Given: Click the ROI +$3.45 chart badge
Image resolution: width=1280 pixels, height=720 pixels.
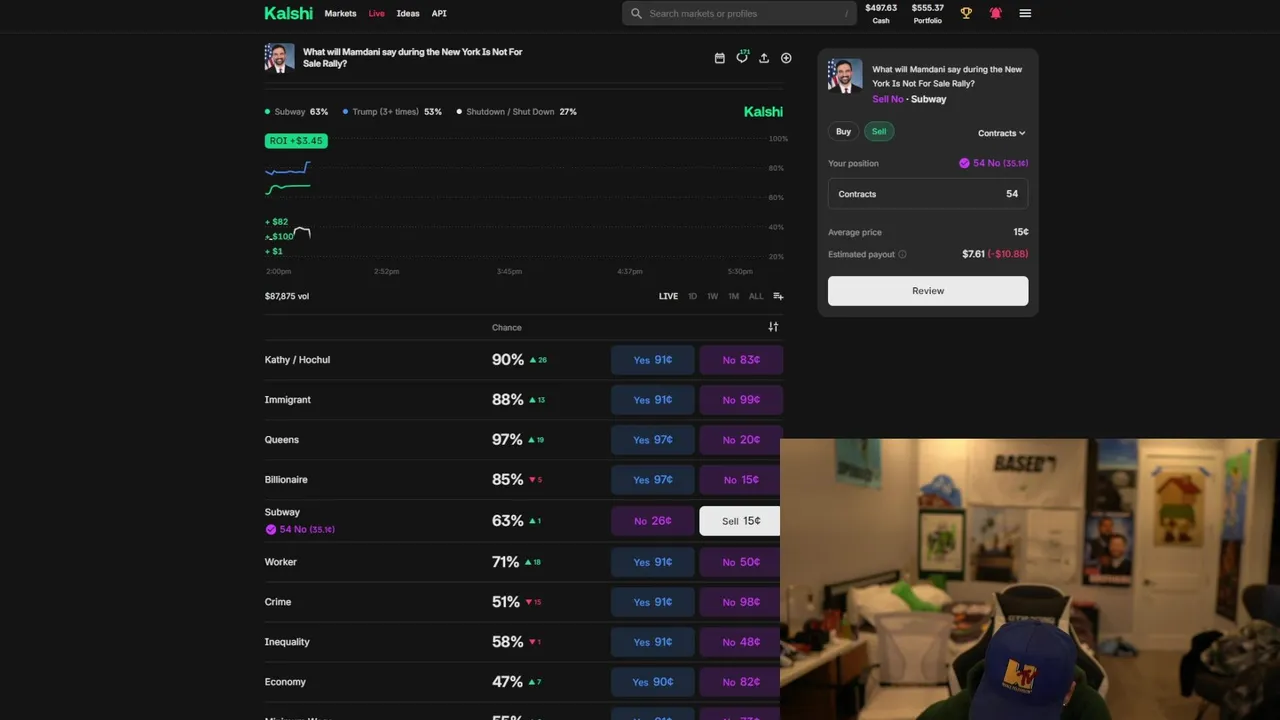Looking at the screenshot, I should pyautogui.click(x=296, y=141).
